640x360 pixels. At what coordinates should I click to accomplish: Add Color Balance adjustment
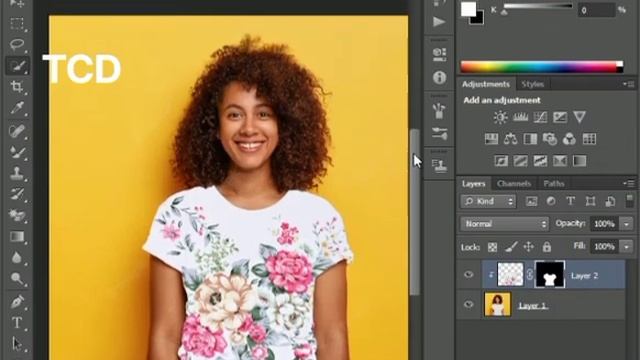point(510,139)
